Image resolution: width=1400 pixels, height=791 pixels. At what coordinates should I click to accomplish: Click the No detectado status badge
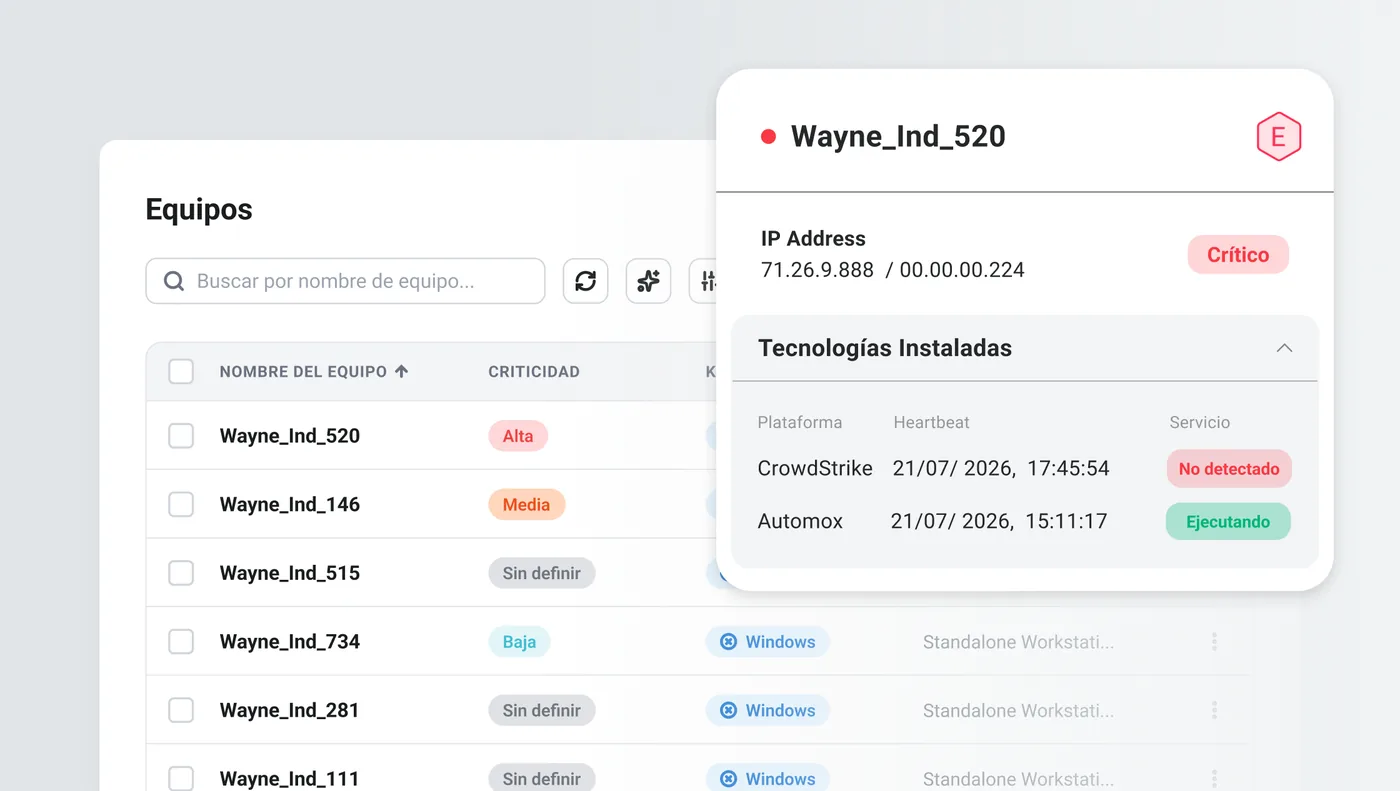[x=1229, y=469]
